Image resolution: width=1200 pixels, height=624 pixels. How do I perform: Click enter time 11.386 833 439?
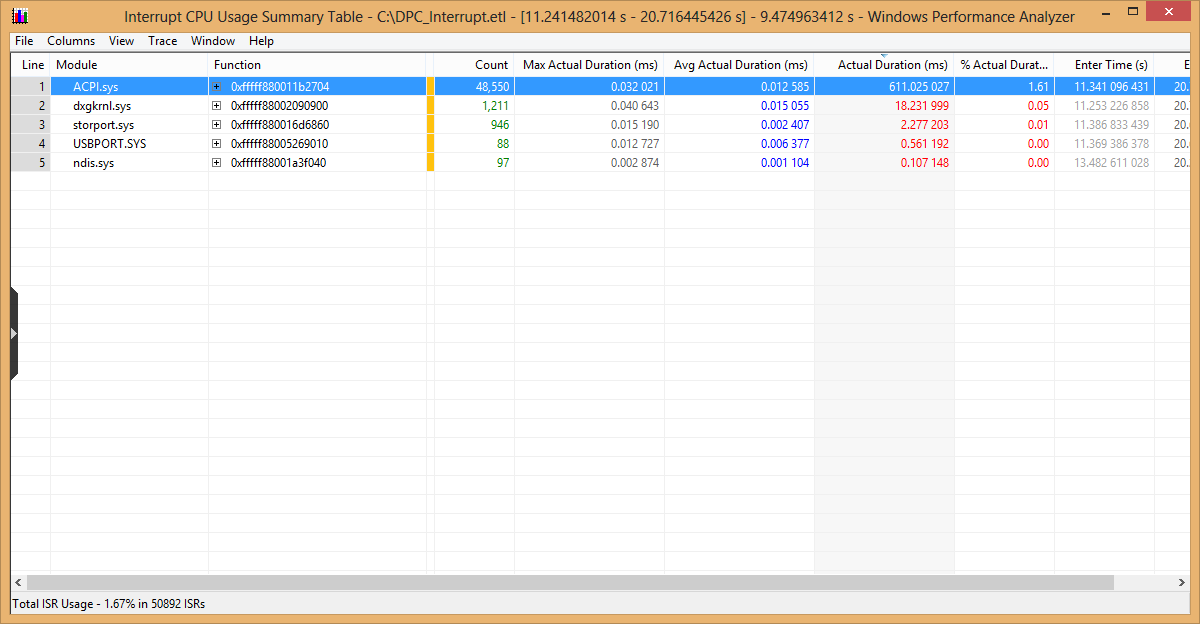click(1111, 125)
